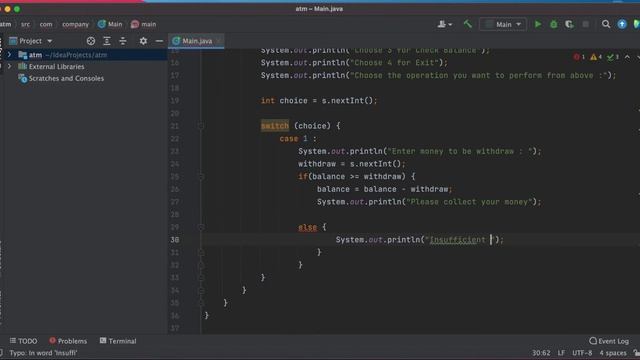640x360 pixels.
Task: Open the TODO tool window
Action: (x=23, y=341)
